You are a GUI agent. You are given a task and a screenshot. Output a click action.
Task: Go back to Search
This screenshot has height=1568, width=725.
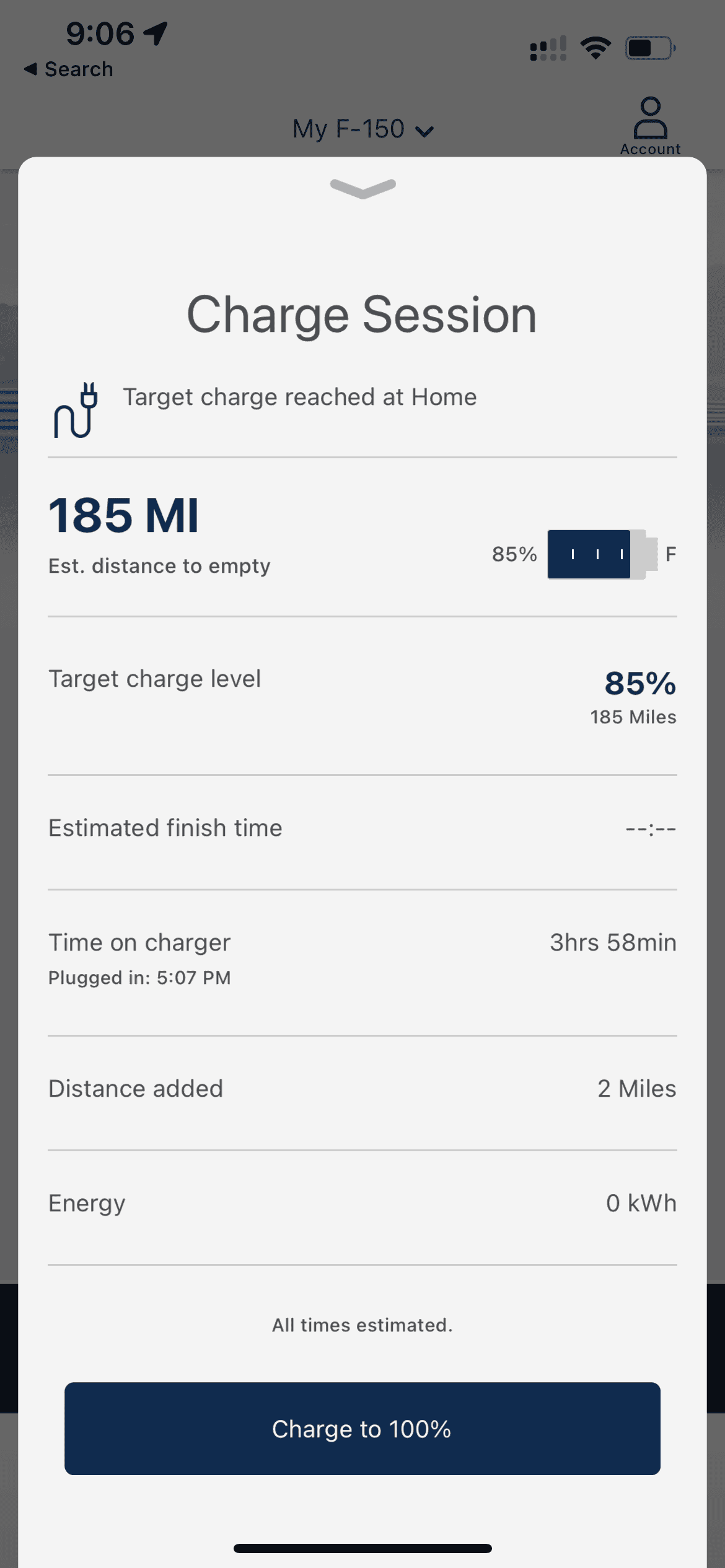point(79,69)
